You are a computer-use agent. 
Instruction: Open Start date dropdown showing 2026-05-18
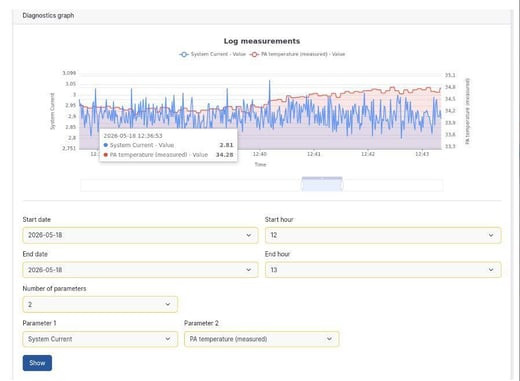click(x=140, y=235)
